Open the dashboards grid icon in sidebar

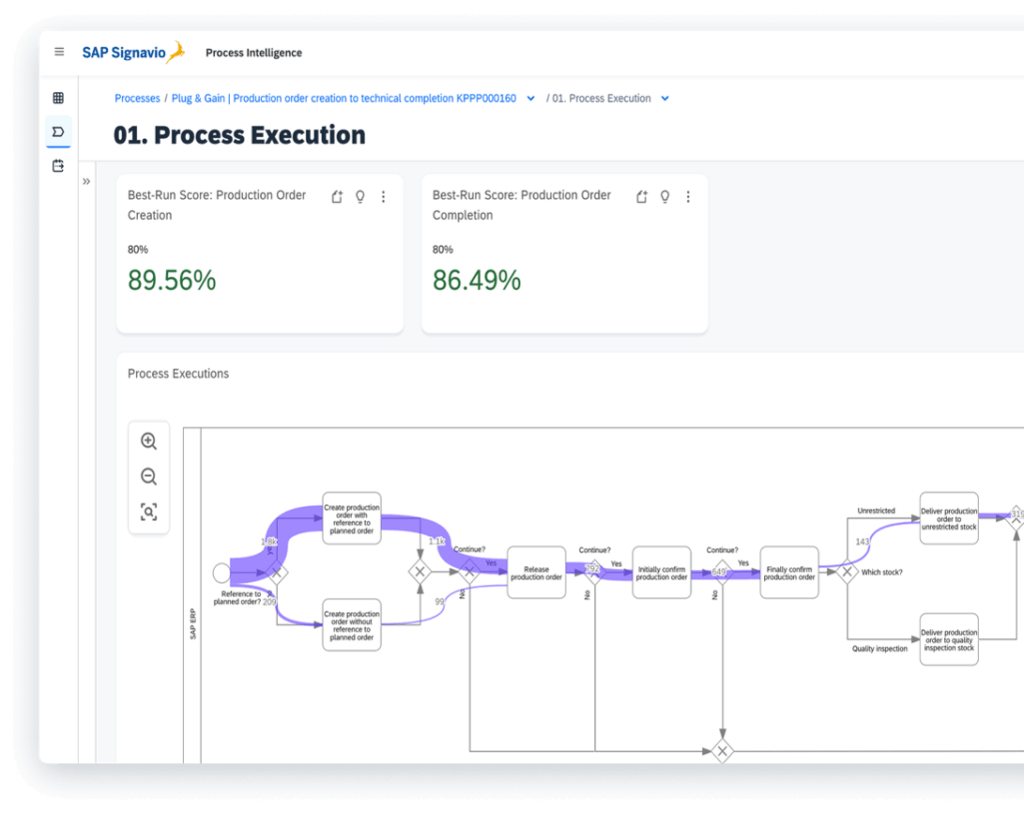[58, 97]
